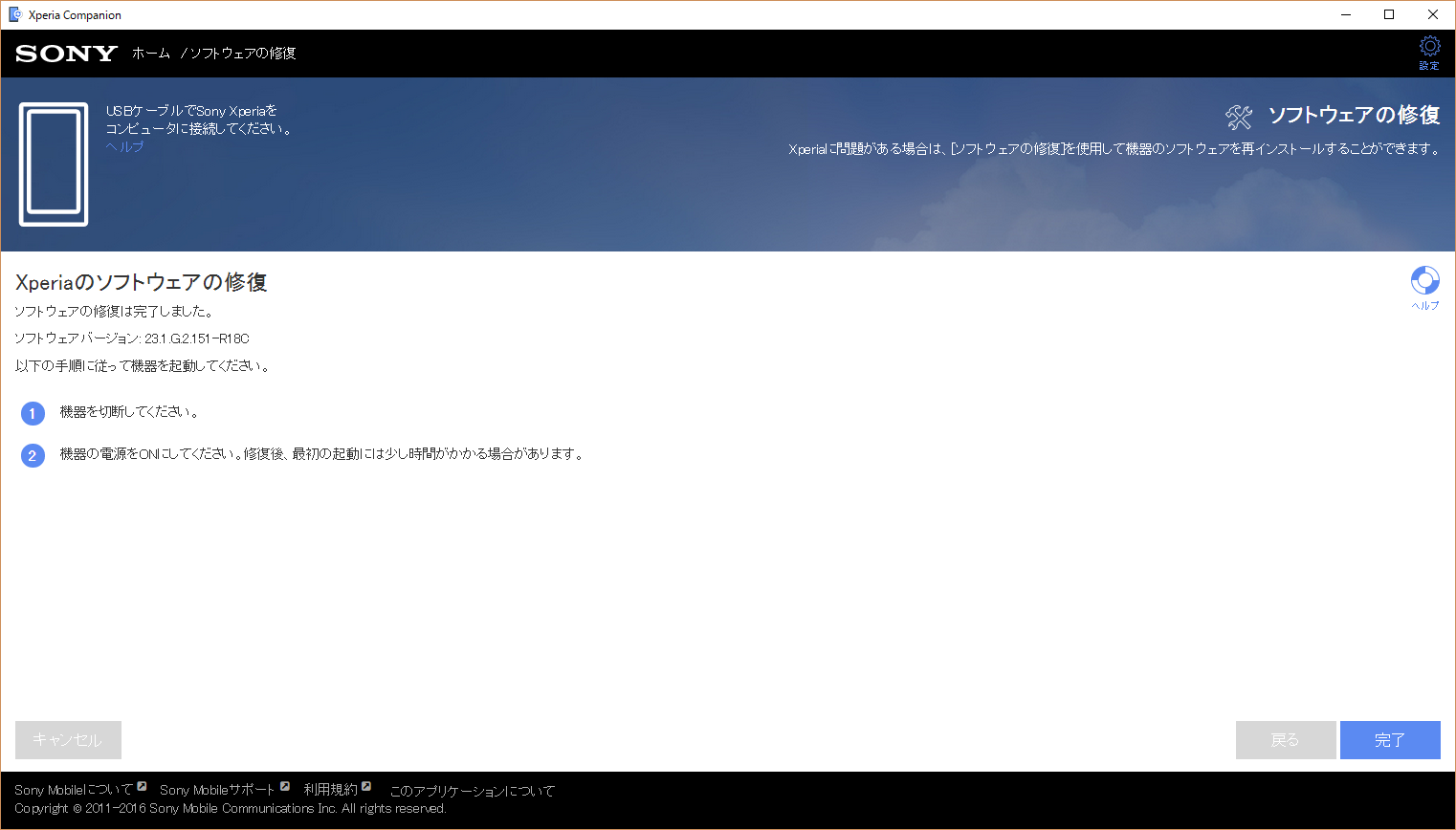
Task: Click the SONY logo
Action: coord(66,54)
